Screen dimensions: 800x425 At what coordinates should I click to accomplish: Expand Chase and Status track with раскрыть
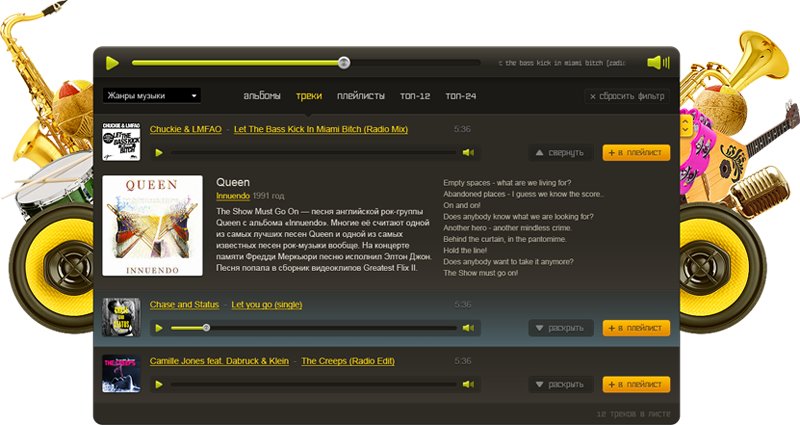coord(560,328)
